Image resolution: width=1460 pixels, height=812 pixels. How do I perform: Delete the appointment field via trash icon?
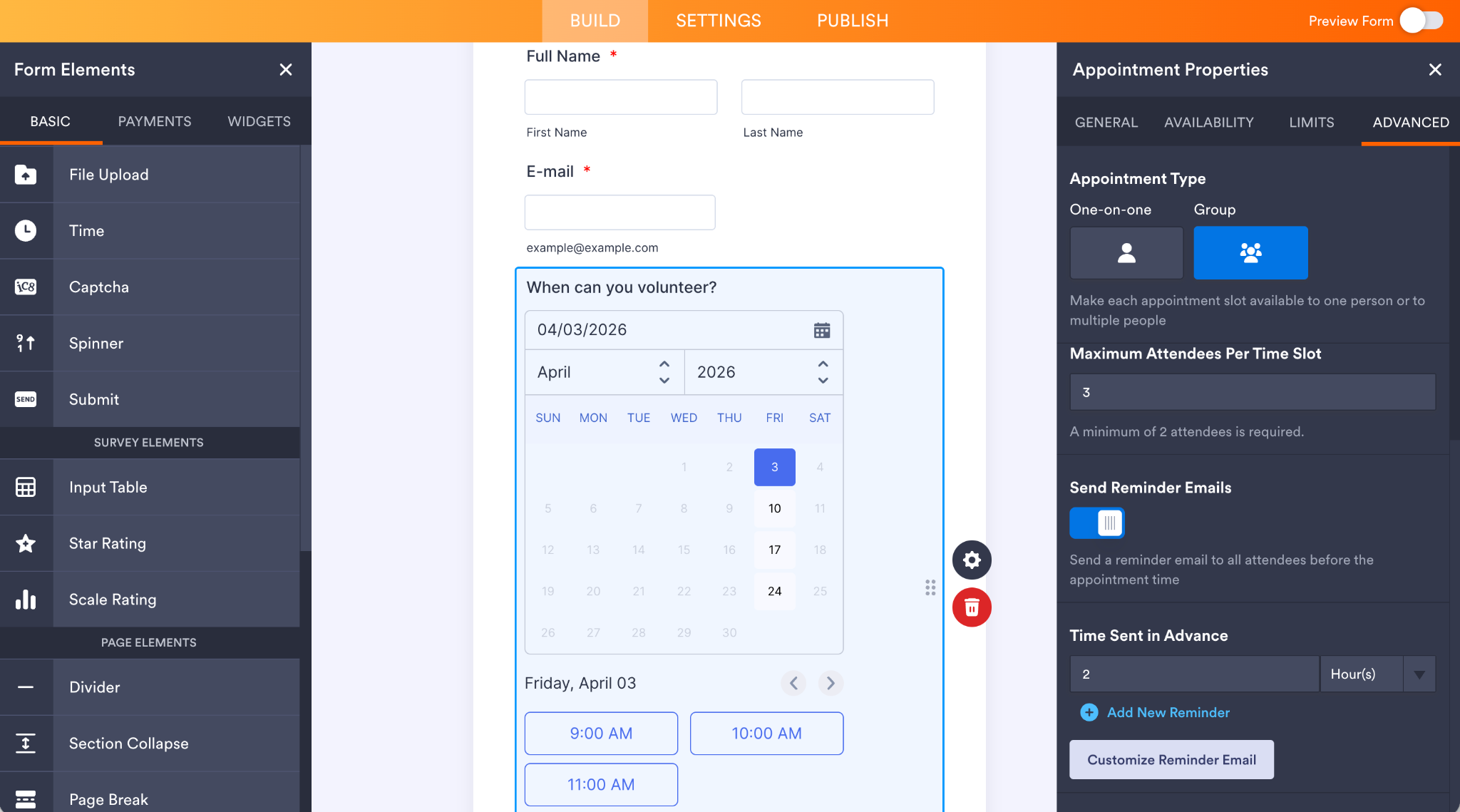pyautogui.click(x=972, y=607)
